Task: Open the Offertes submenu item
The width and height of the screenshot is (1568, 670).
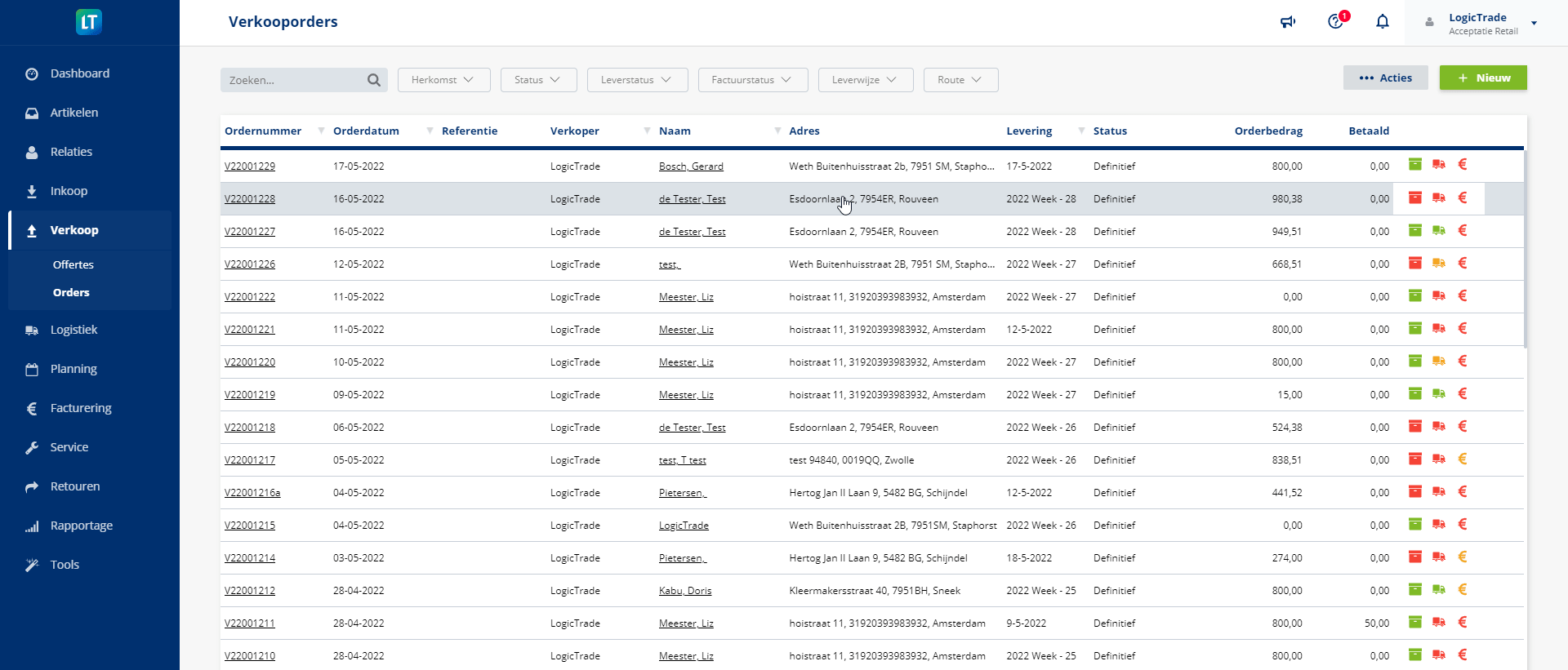Action: click(x=73, y=264)
